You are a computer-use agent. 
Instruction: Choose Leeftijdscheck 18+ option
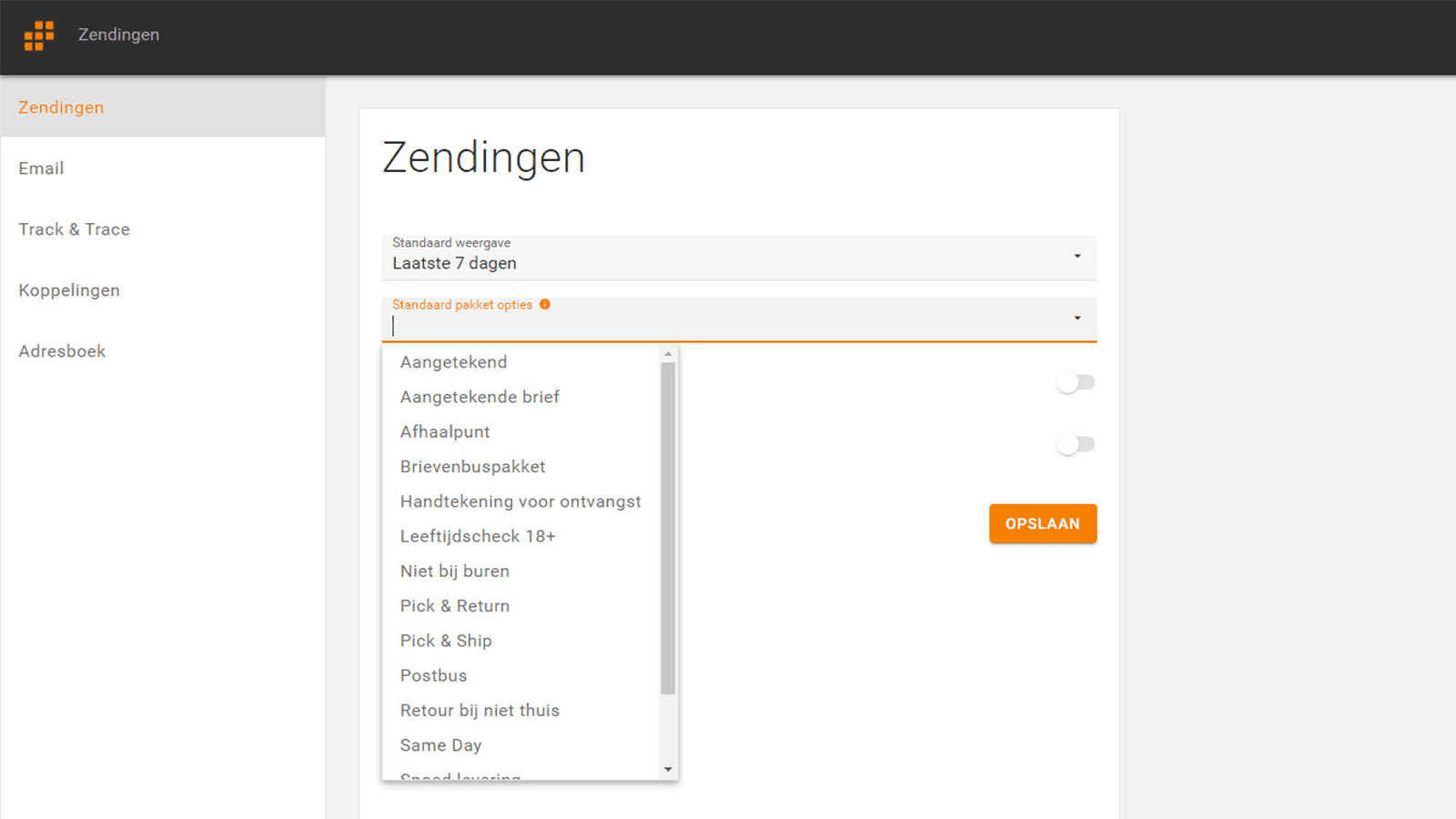(477, 536)
